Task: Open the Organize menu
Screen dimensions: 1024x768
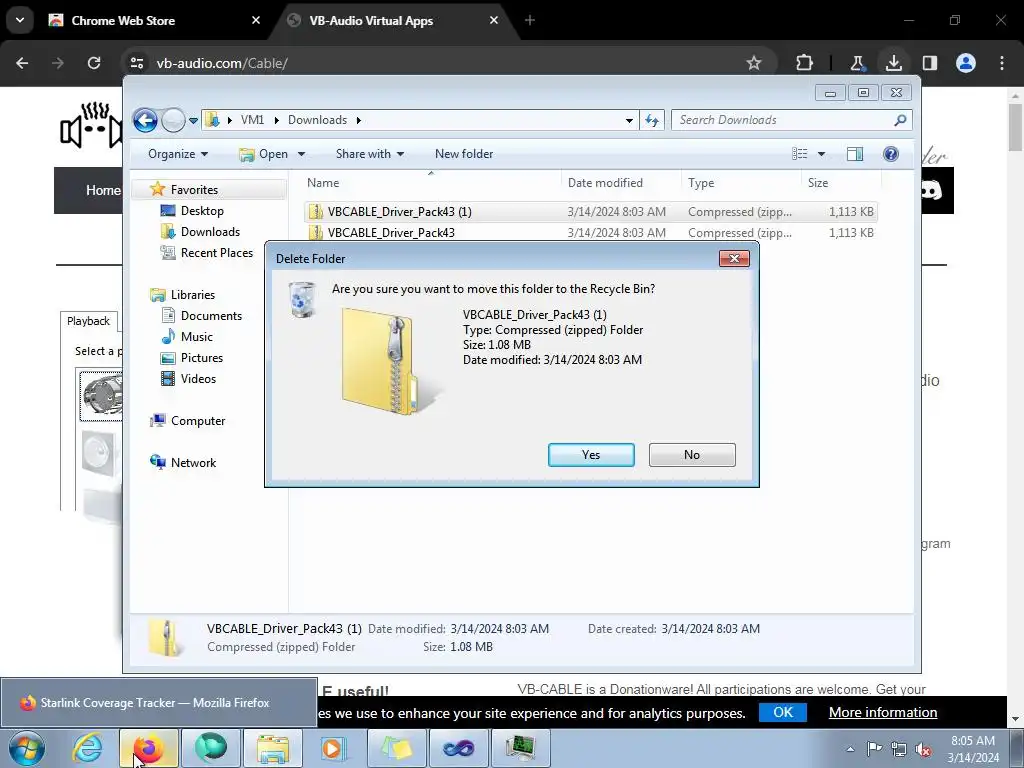Action: (x=178, y=154)
